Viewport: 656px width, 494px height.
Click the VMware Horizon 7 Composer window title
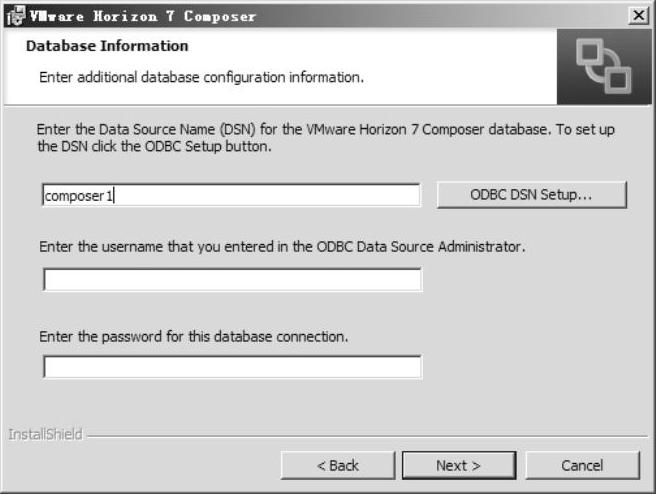(142, 16)
